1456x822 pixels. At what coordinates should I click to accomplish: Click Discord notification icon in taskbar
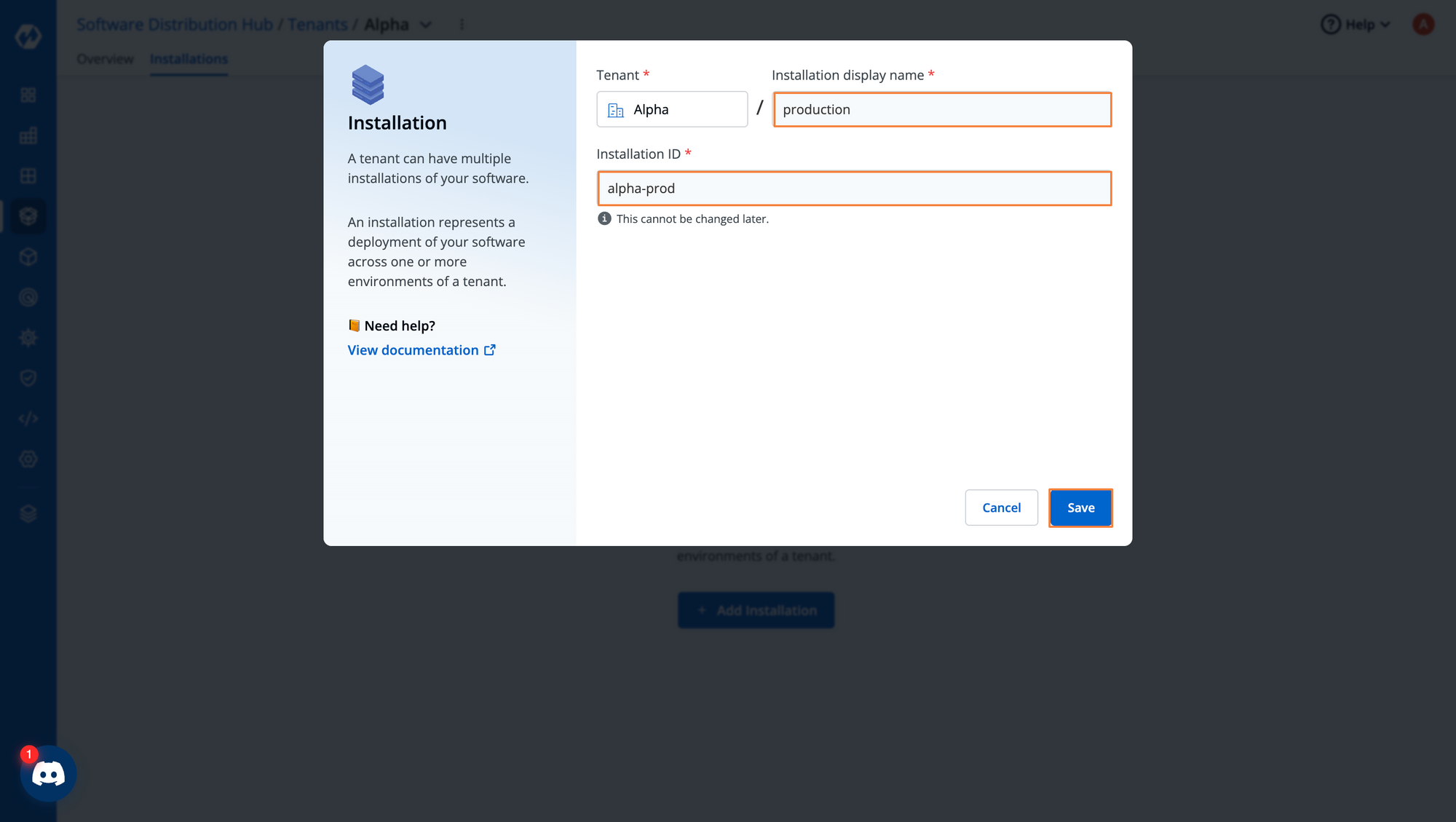pyautogui.click(x=47, y=773)
